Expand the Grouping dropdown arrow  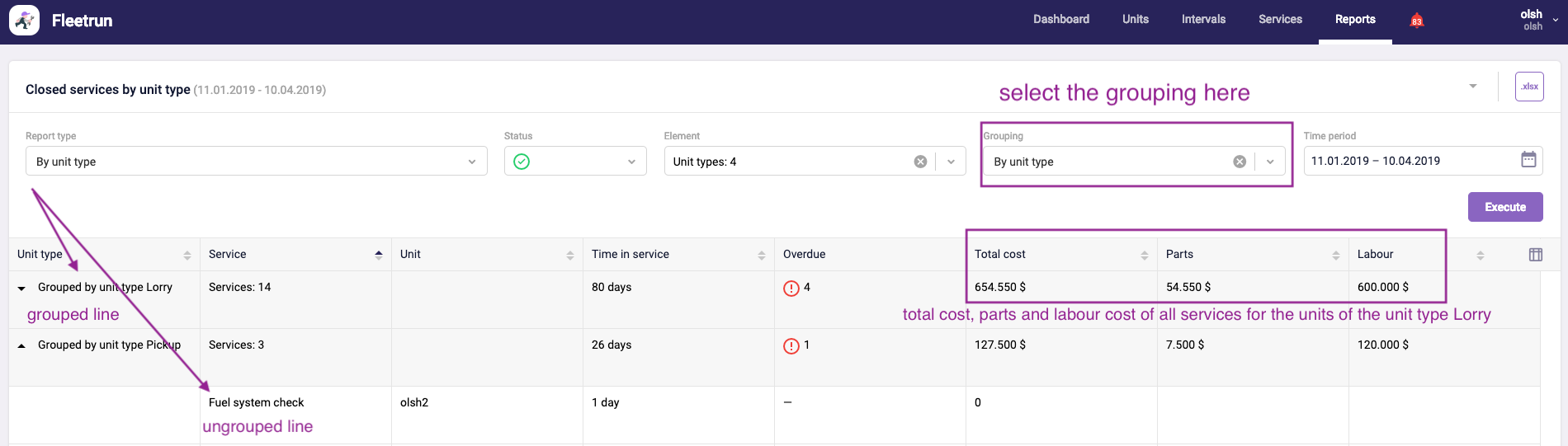[x=1270, y=162]
